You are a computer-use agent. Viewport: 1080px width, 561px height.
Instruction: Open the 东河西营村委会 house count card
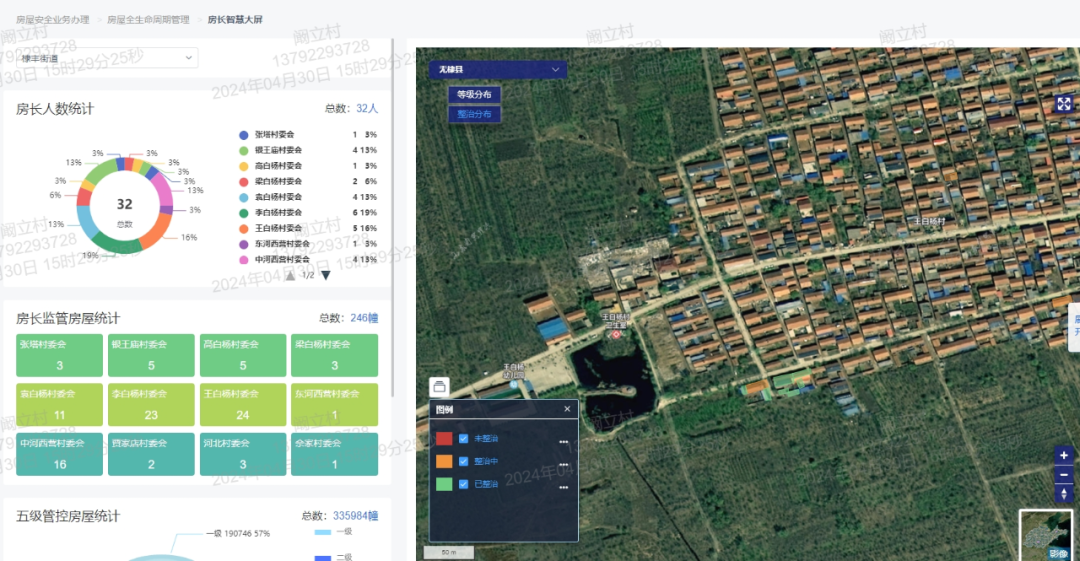pyautogui.click(x=334, y=405)
